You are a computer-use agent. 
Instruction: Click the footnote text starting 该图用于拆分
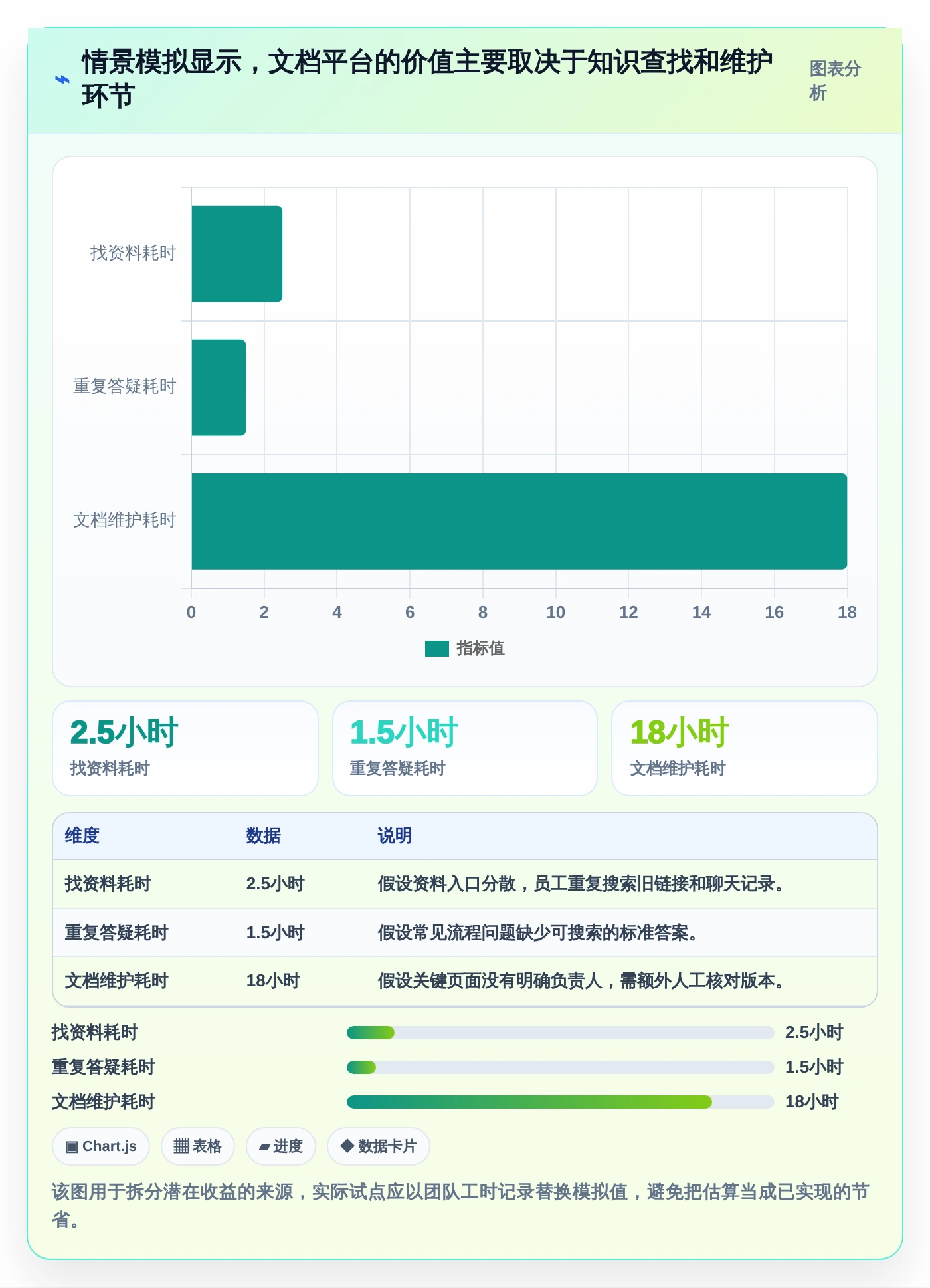point(460,1206)
